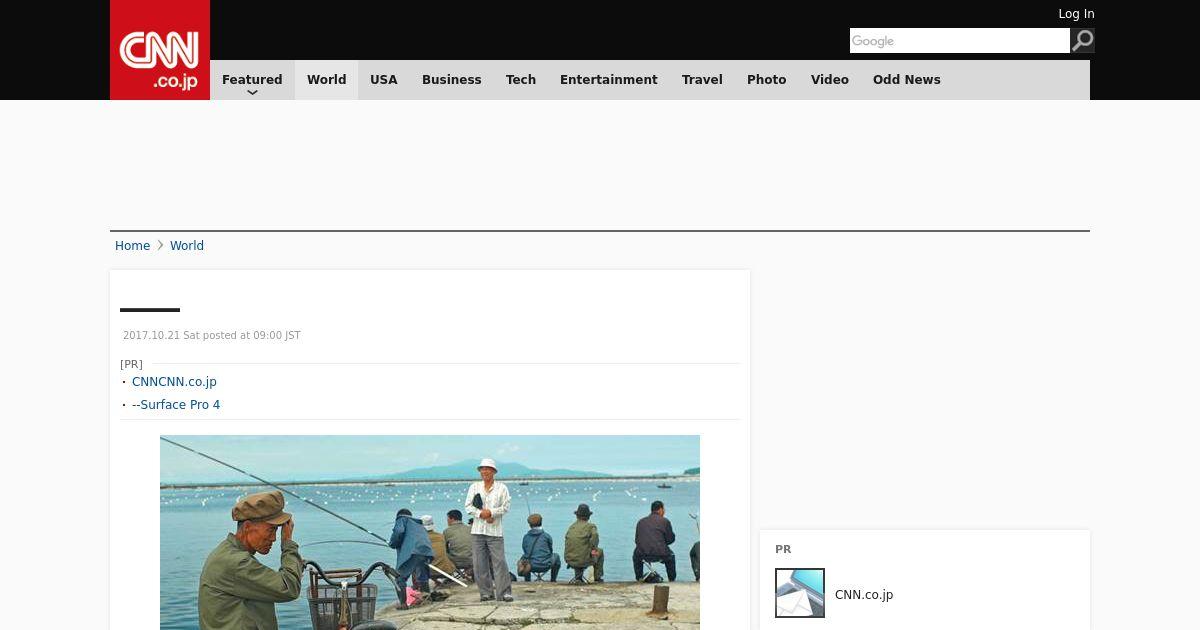Open the World menu tab
The height and width of the screenshot is (630, 1200).
tap(326, 80)
